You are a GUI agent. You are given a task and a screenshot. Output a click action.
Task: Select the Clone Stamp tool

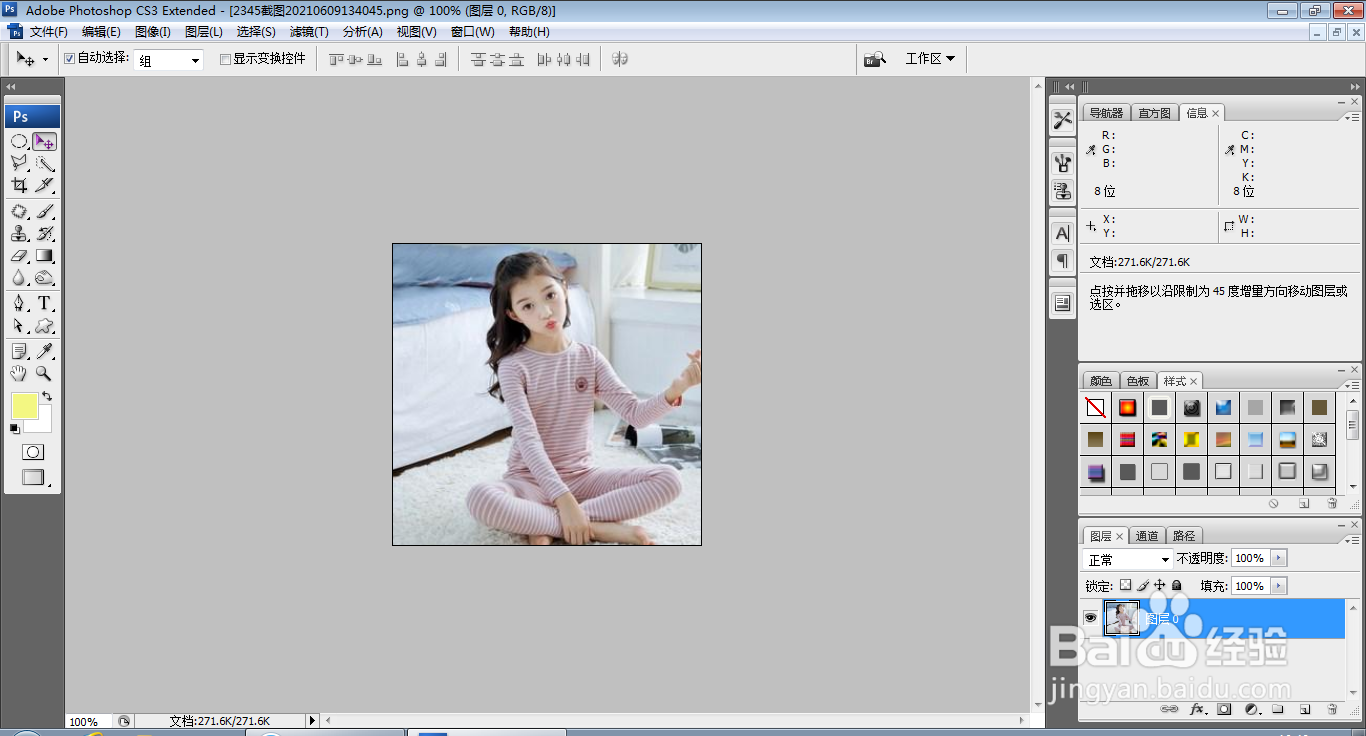click(x=19, y=234)
